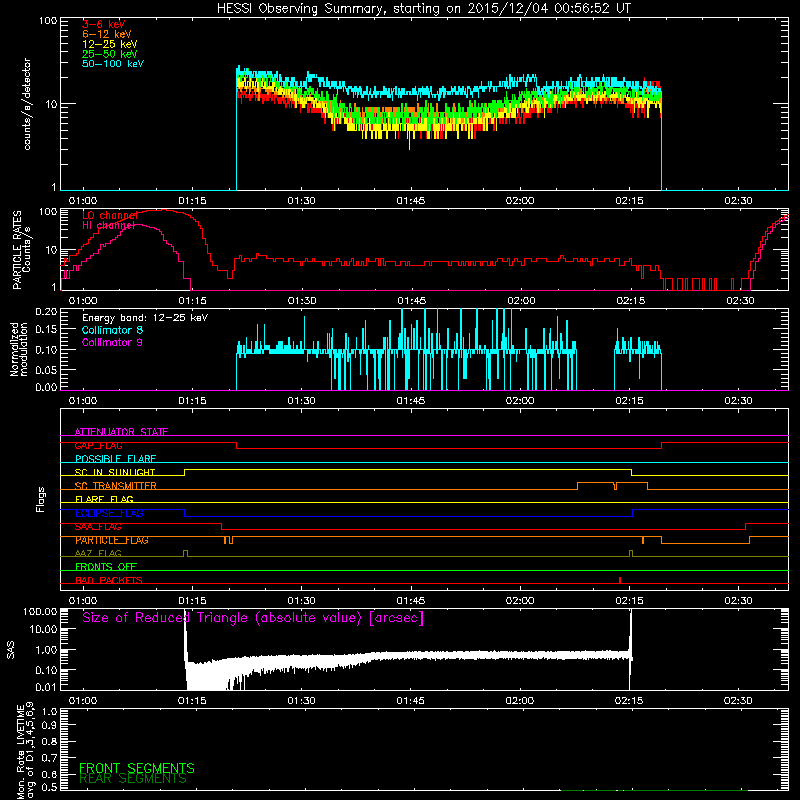This screenshot has height=800, width=800.
Task: Click '01:15' under the SAS panel
Action: [192, 701]
